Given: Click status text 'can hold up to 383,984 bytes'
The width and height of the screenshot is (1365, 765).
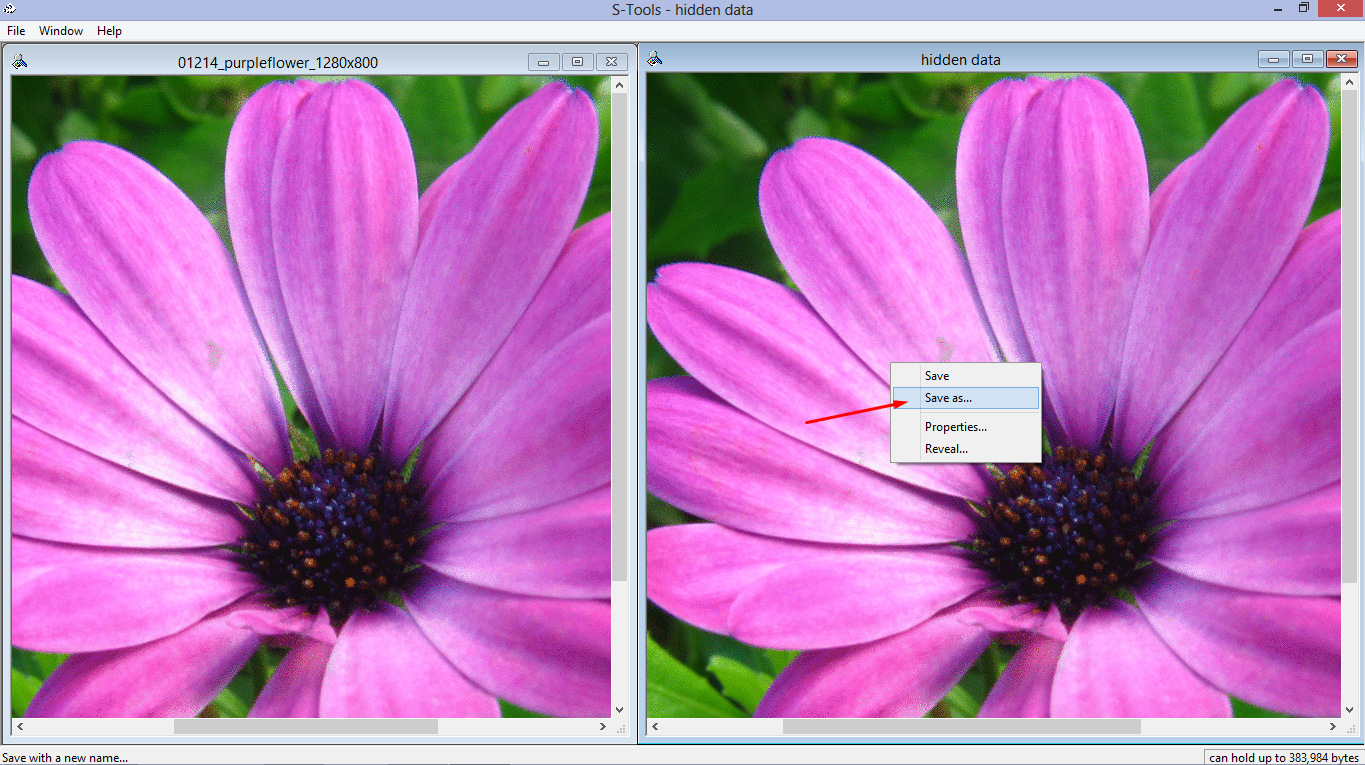Looking at the screenshot, I should [1284, 758].
